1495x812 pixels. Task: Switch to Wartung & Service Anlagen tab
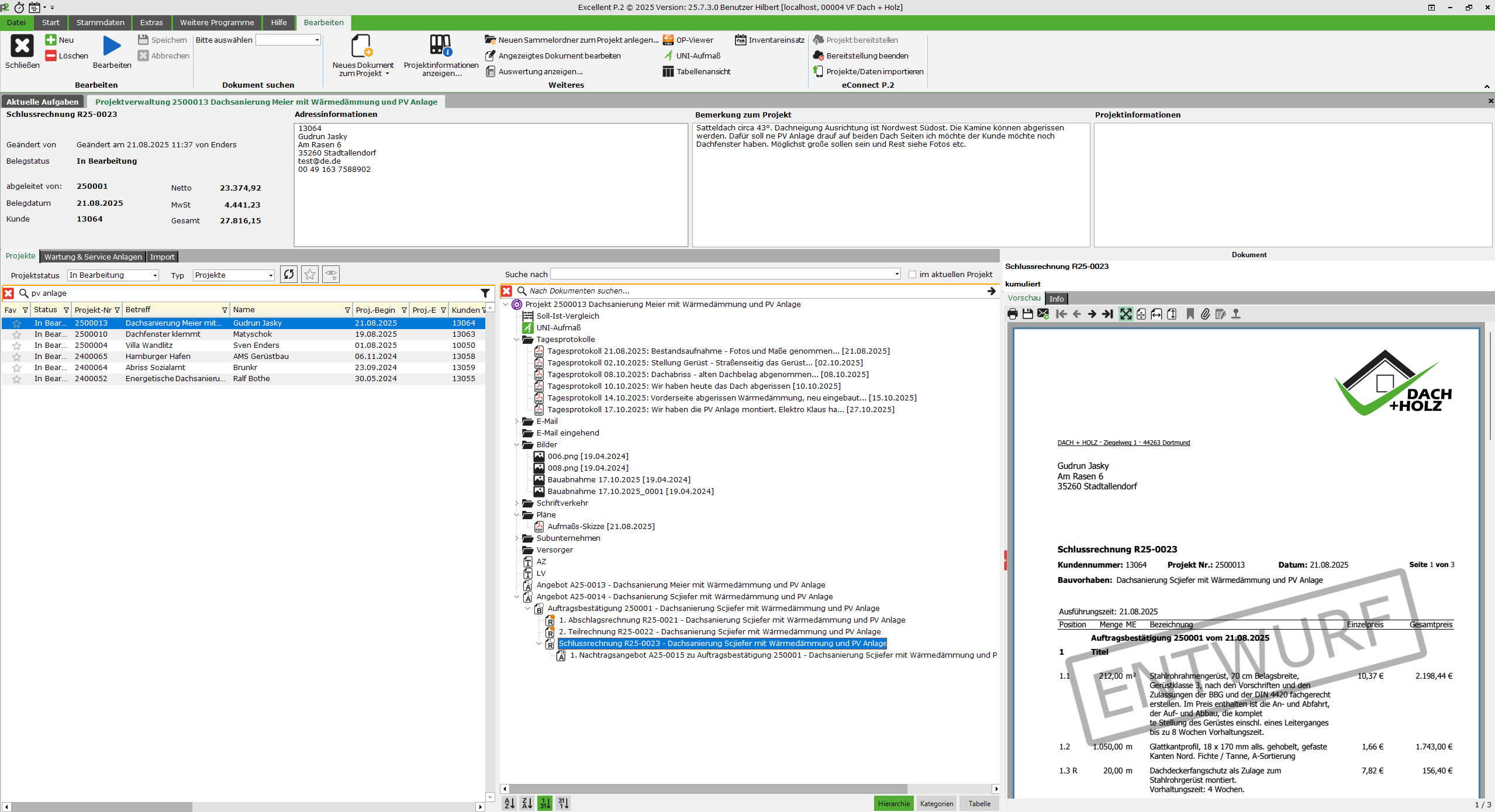click(93, 257)
